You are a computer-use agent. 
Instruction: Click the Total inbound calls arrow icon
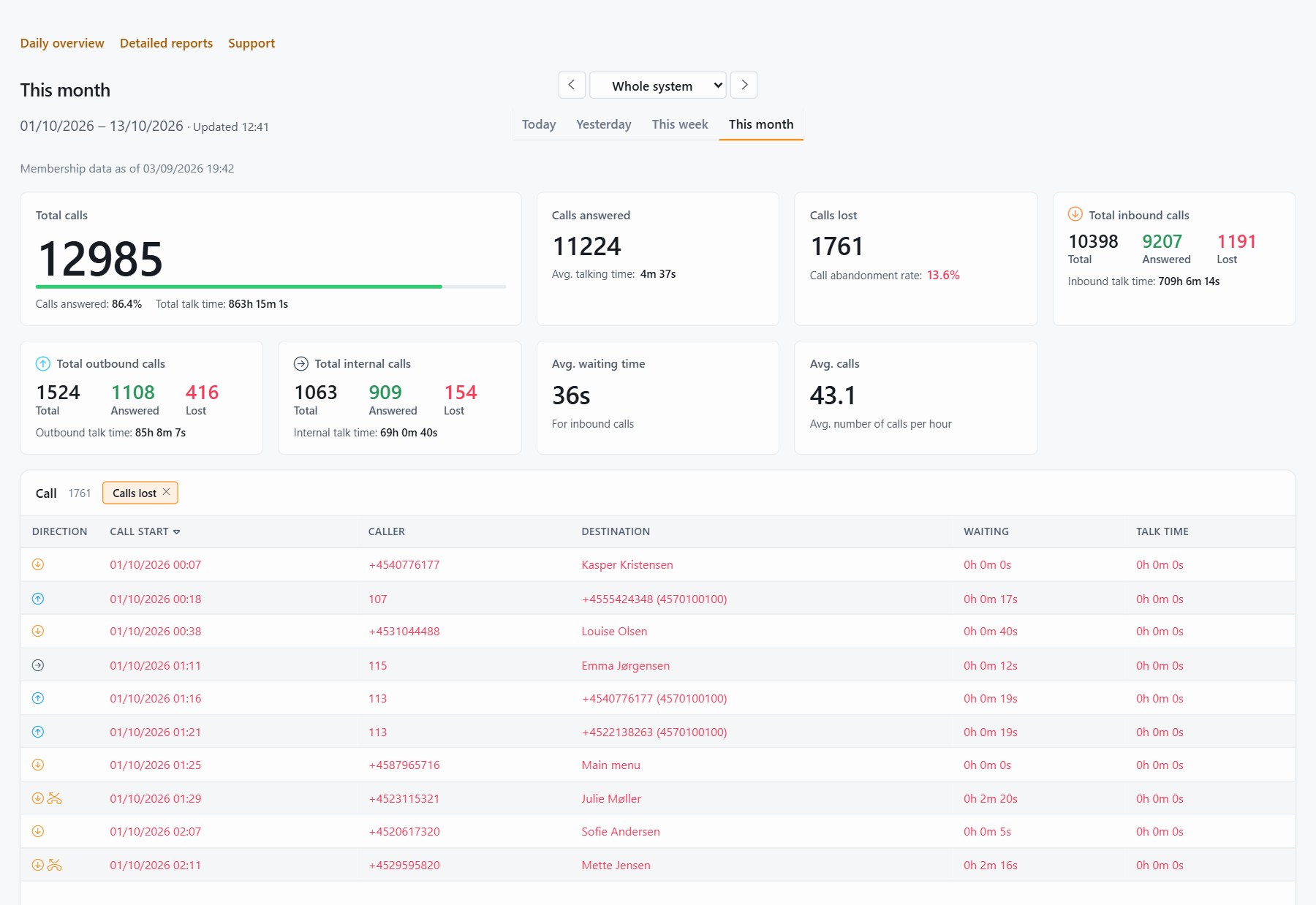[1075, 214]
